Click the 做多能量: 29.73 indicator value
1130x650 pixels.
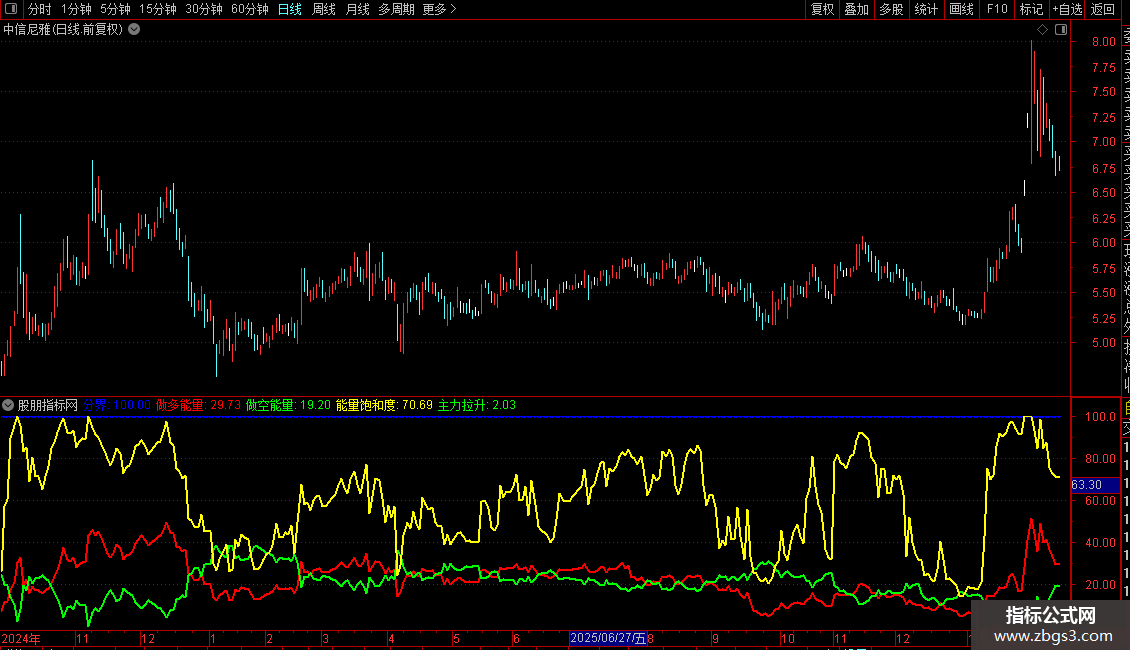198,405
